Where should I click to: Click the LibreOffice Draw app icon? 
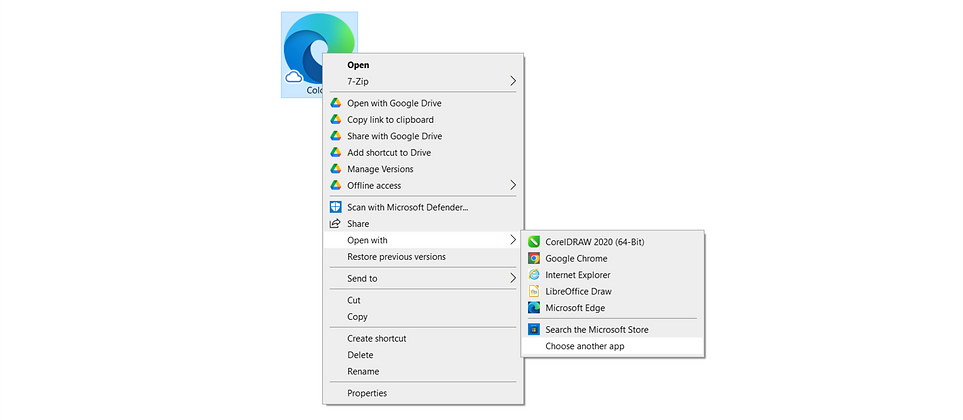(534, 291)
